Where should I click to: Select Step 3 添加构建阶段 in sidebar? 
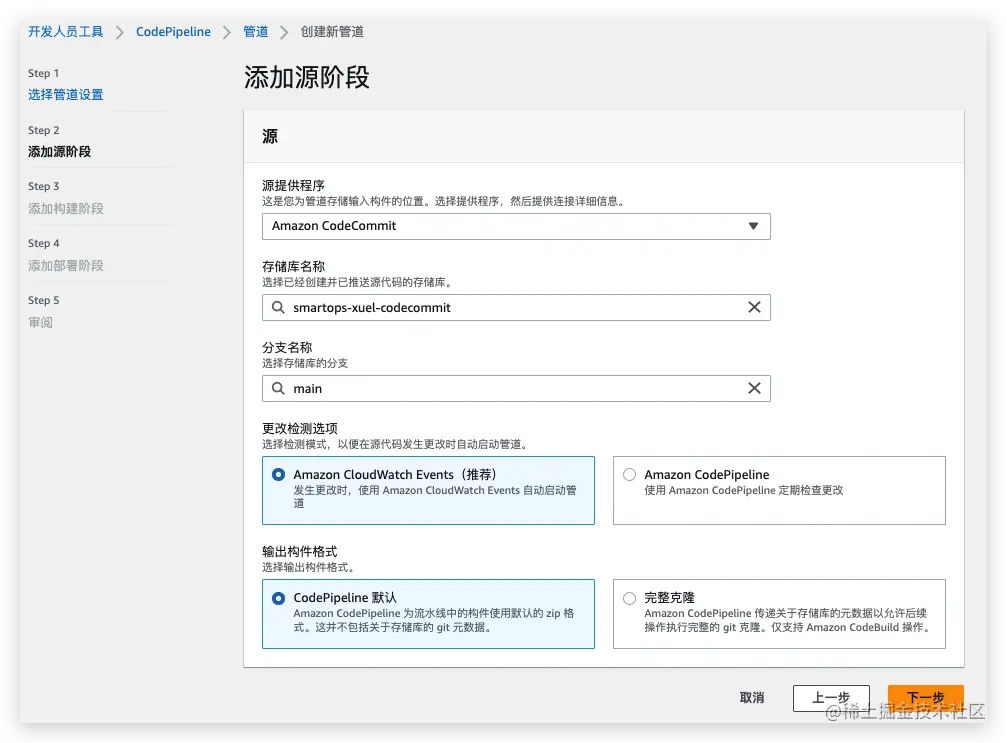click(x=66, y=208)
